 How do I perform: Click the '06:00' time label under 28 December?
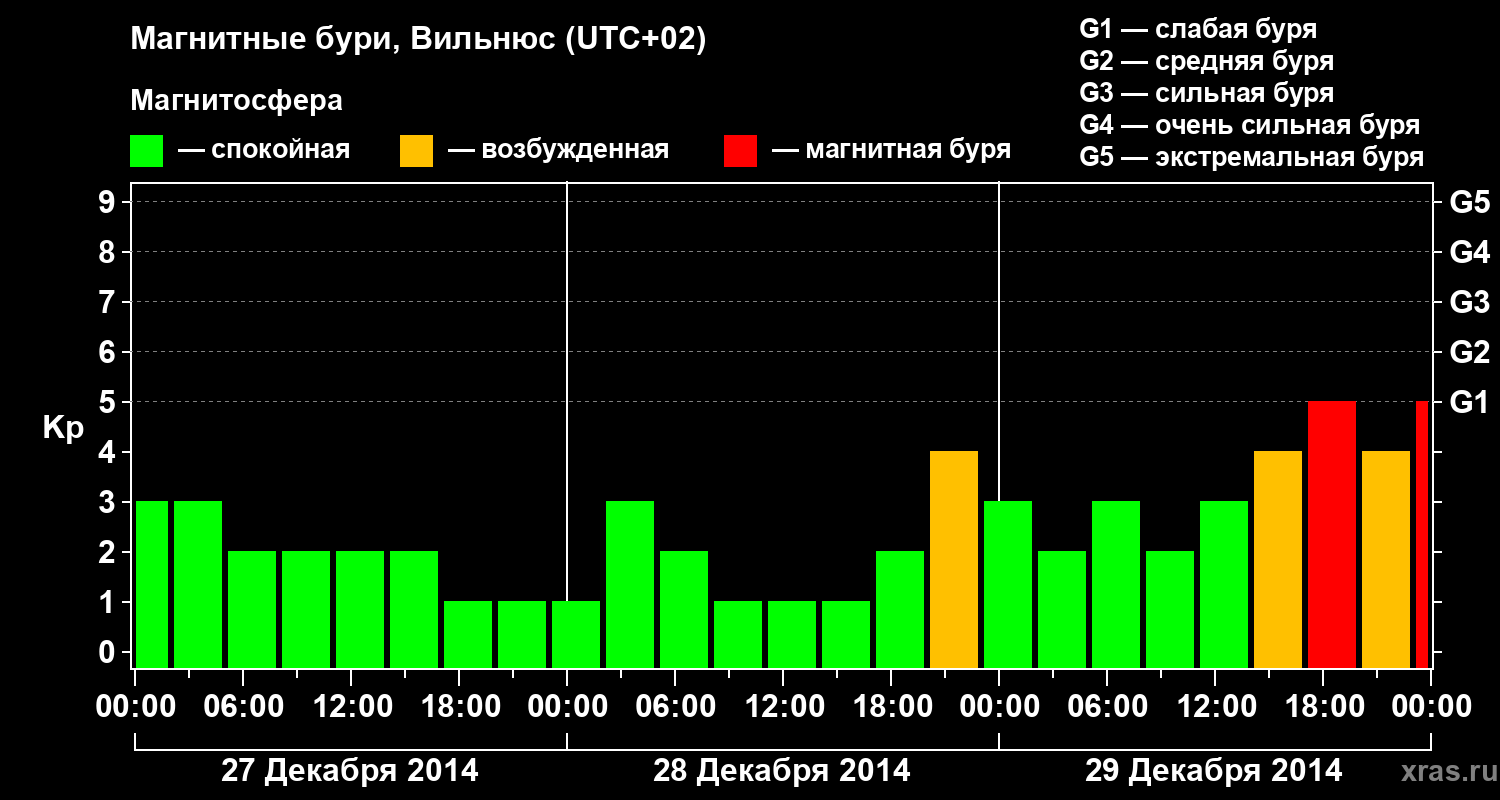click(x=675, y=707)
